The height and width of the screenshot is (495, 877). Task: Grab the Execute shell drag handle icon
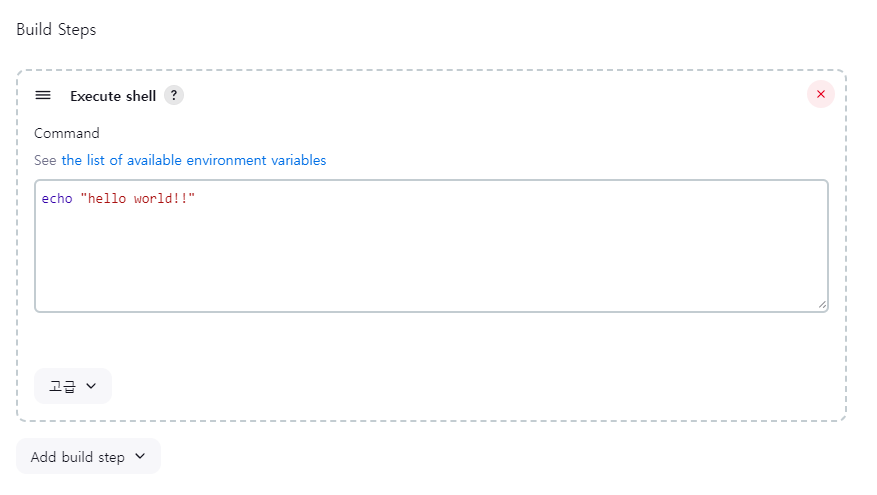tap(43, 96)
